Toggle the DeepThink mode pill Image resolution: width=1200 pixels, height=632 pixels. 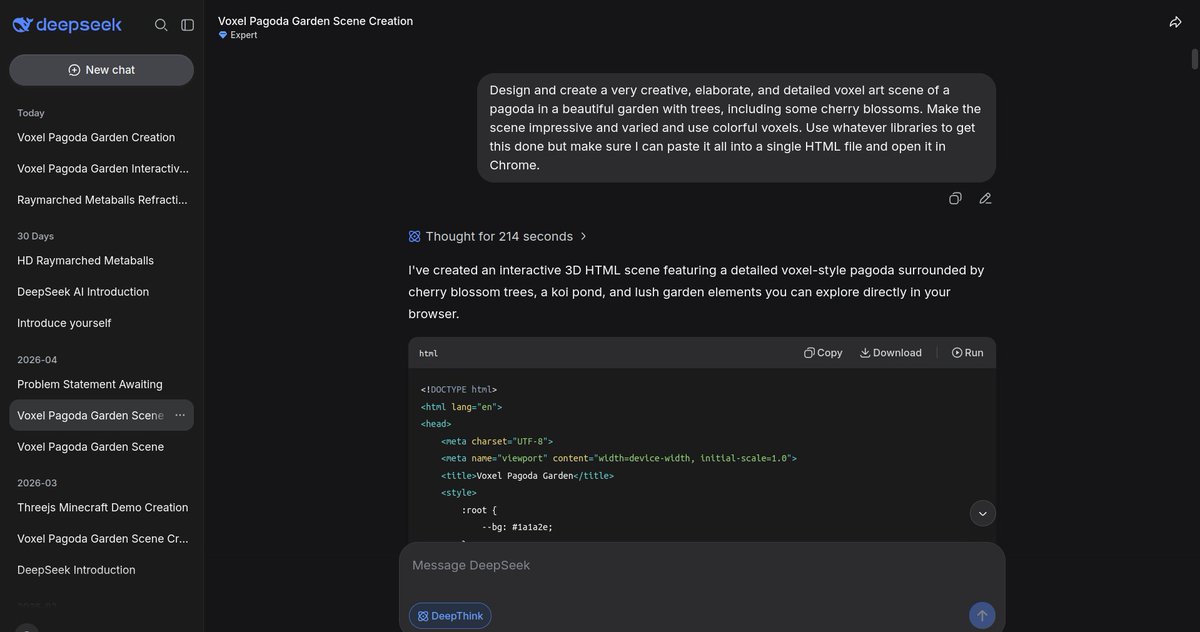pos(450,616)
